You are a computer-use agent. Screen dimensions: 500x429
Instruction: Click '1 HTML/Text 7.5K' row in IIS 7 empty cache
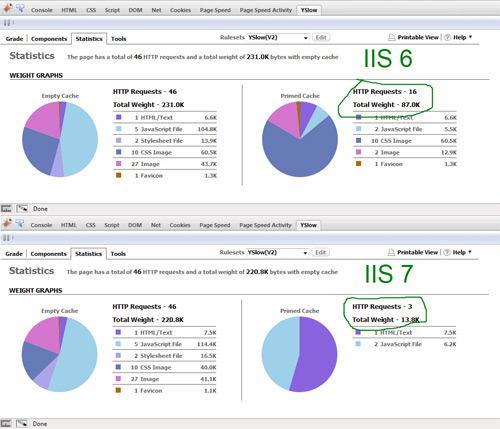coord(164,332)
